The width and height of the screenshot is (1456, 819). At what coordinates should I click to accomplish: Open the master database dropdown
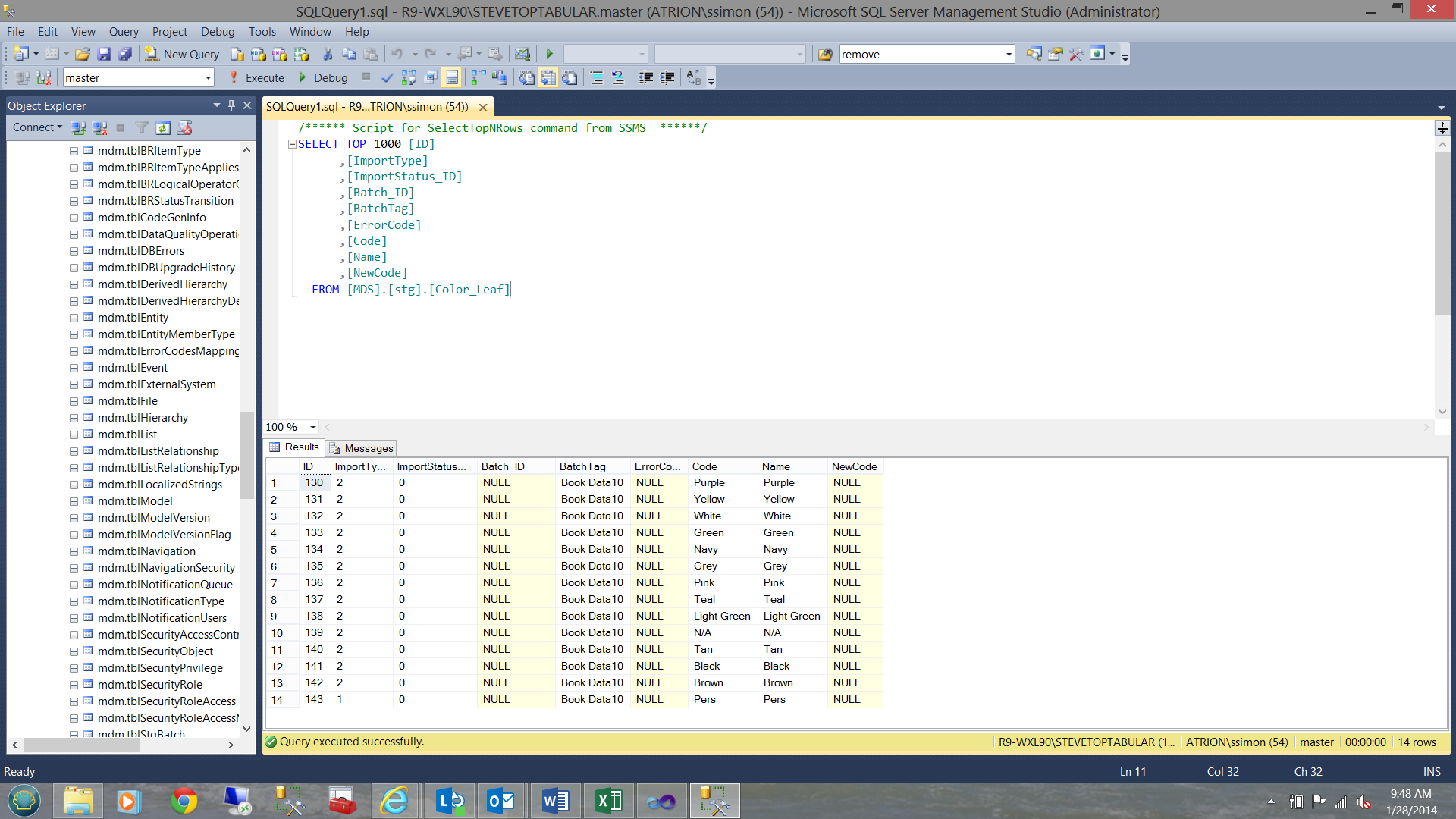pyautogui.click(x=208, y=77)
